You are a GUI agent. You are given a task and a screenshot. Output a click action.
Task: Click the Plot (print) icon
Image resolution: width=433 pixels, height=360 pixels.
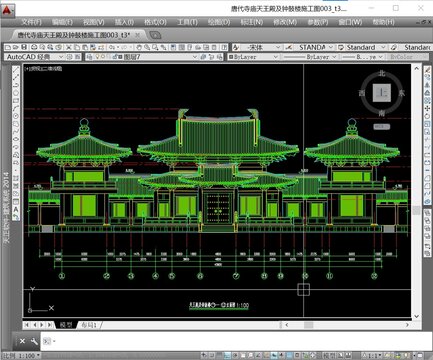(x=34, y=48)
